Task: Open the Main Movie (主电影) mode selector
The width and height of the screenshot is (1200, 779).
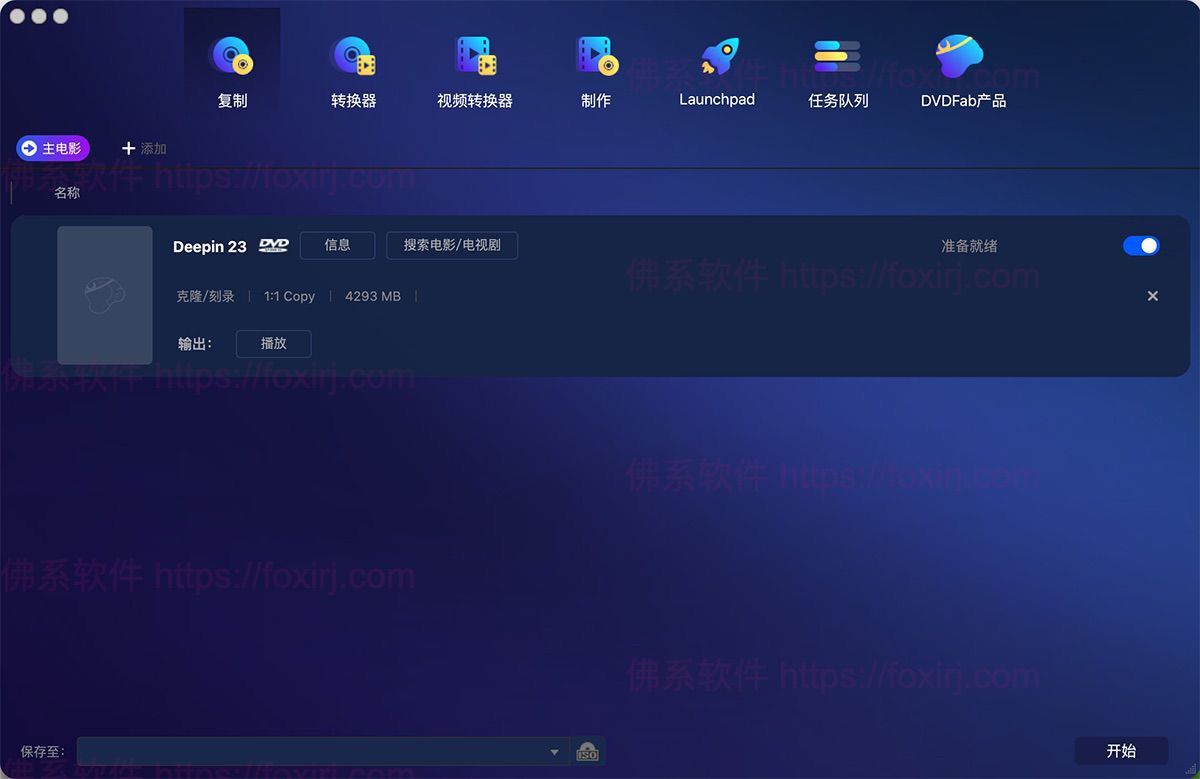Action: point(53,148)
